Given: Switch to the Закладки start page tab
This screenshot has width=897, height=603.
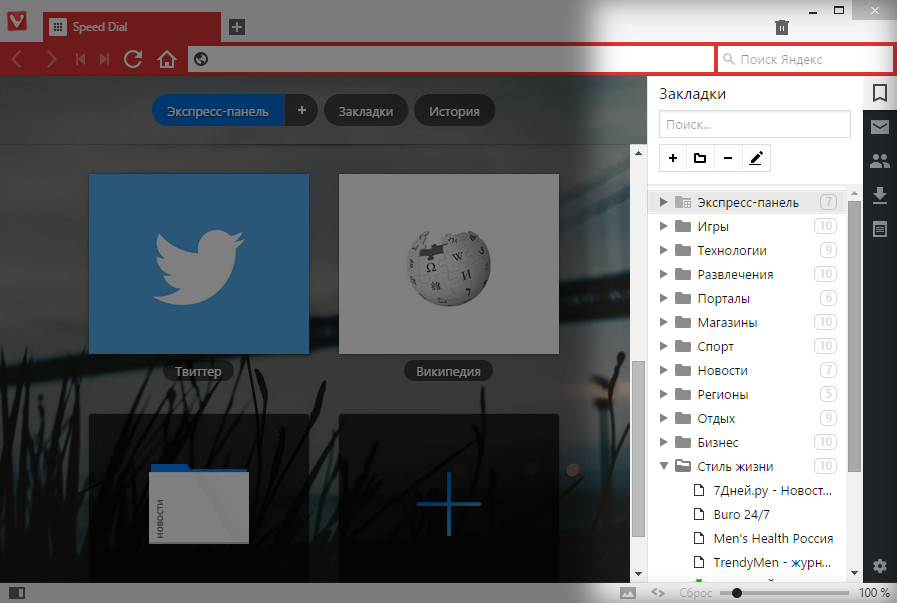Looking at the screenshot, I should (366, 111).
